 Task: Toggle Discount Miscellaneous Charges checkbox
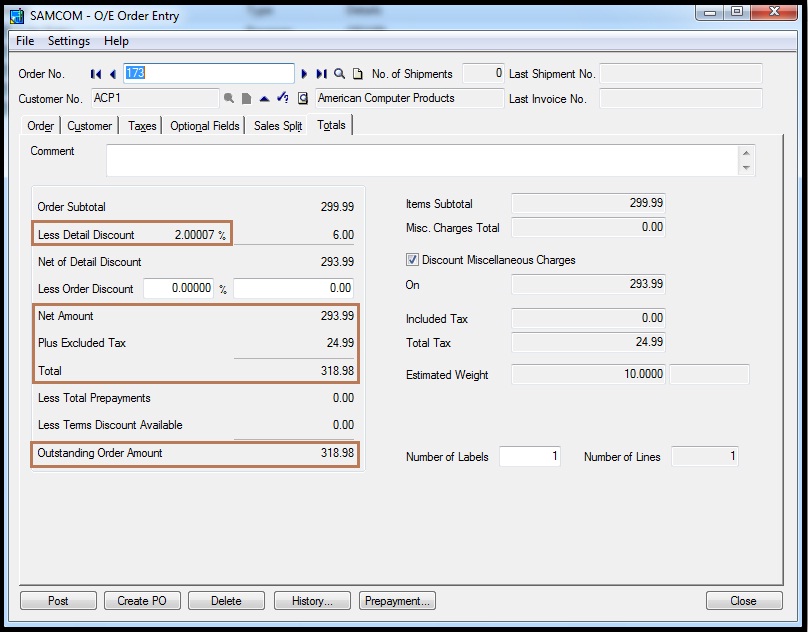click(x=412, y=259)
